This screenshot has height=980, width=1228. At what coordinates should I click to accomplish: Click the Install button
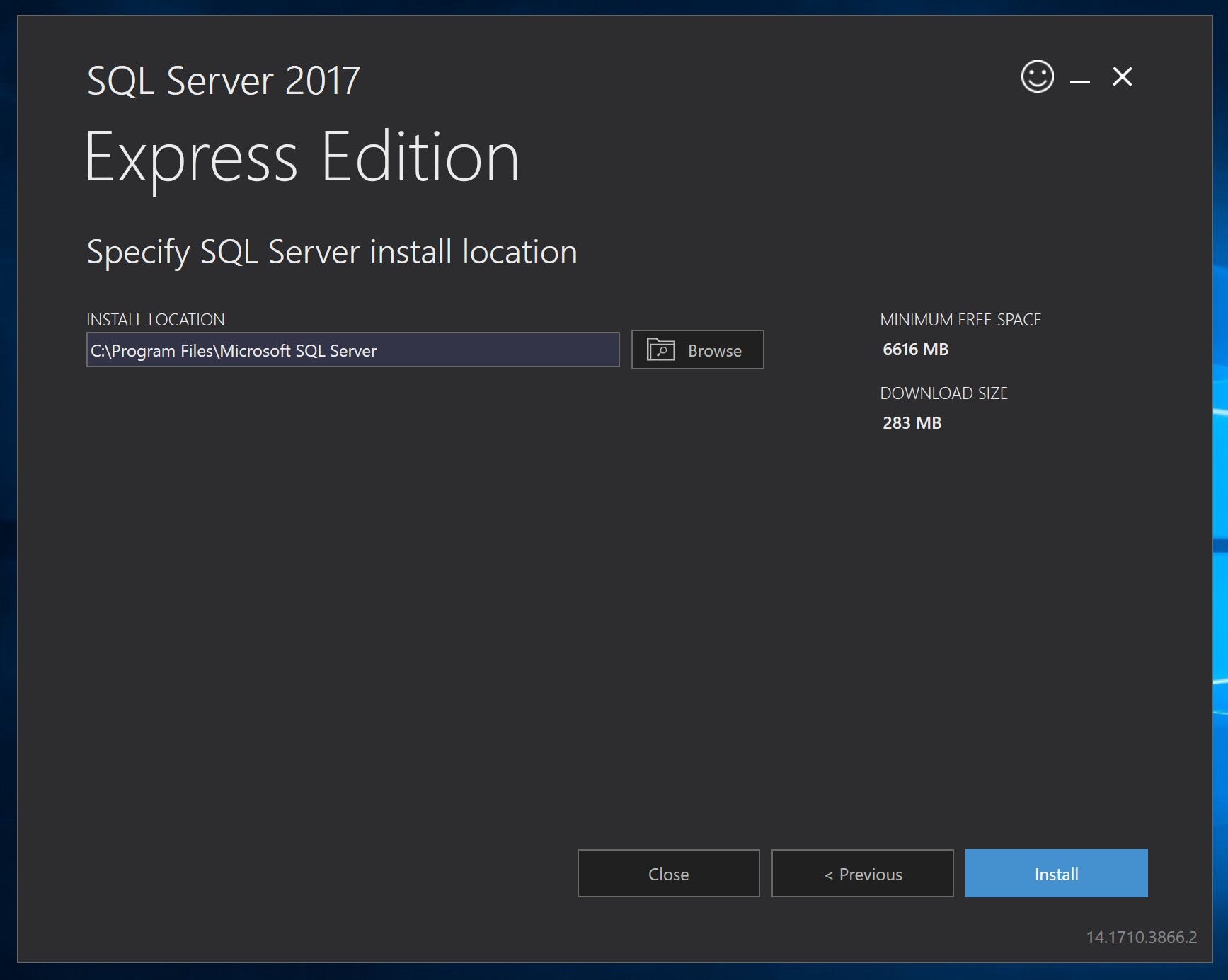[1055, 873]
